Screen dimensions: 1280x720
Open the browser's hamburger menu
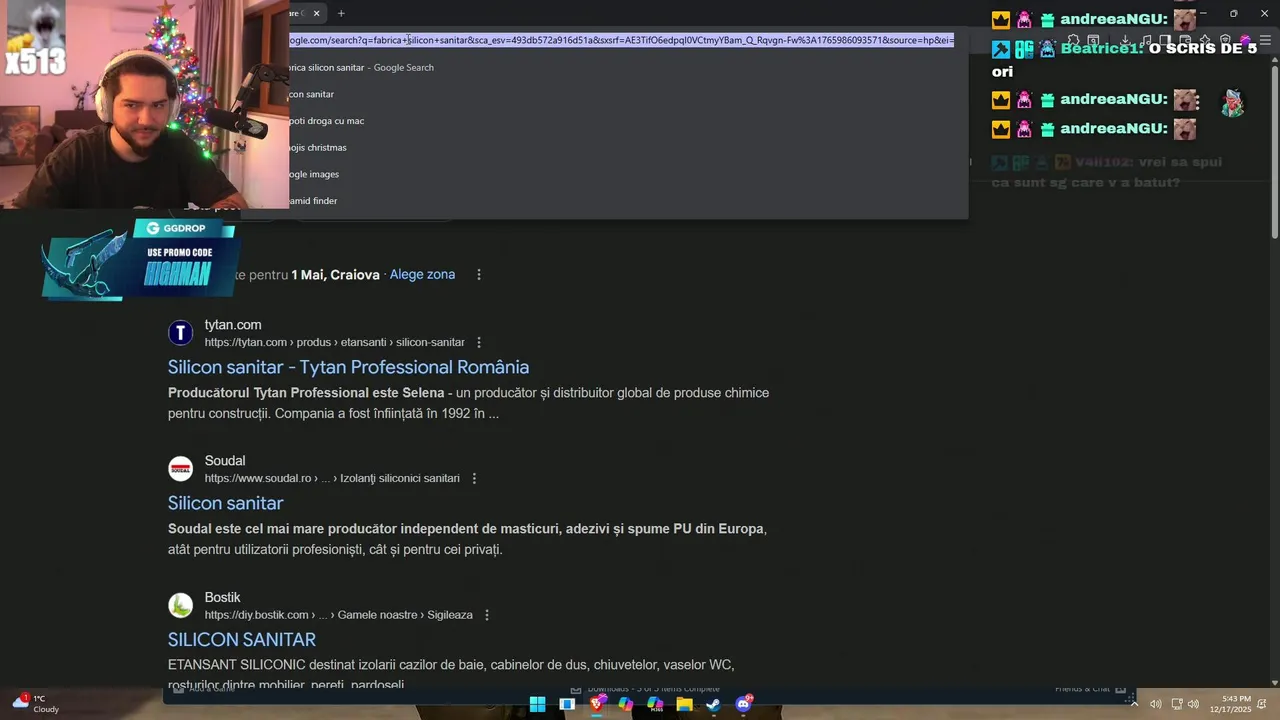(x=1265, y=41)
